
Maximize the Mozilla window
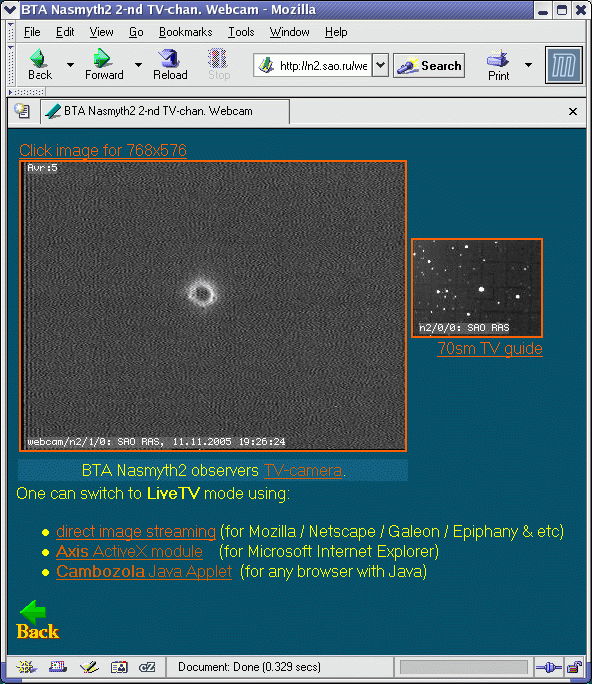pyautogui.click(x=562, y=10)
